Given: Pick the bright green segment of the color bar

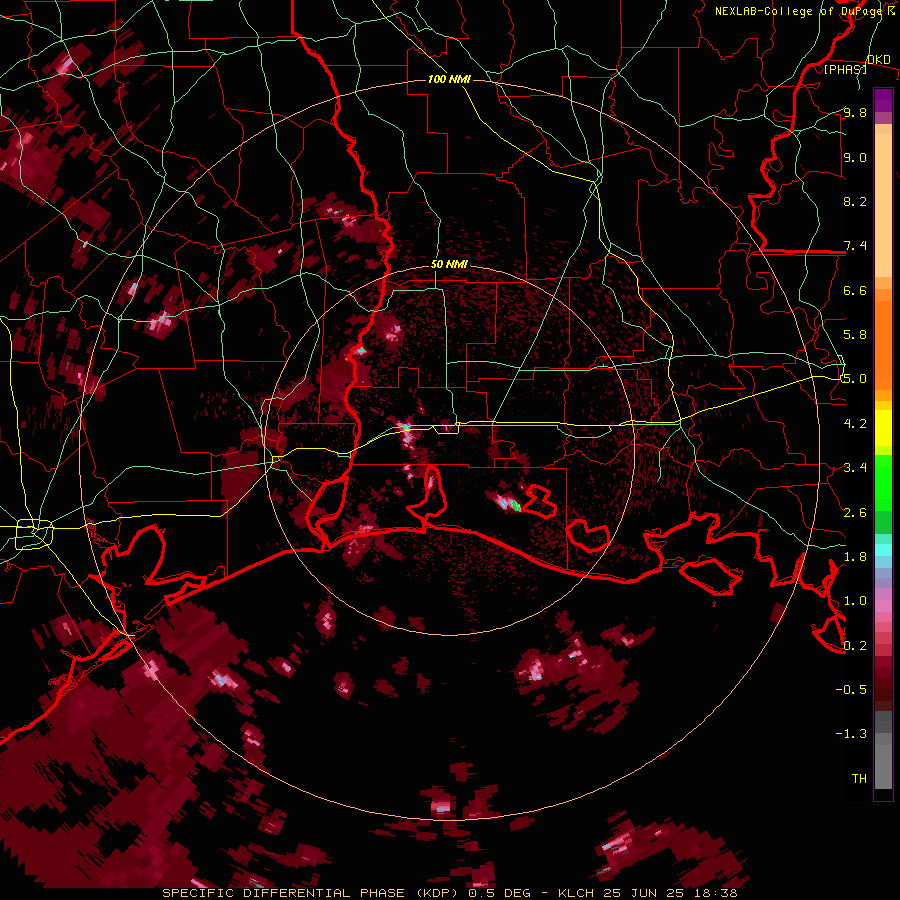Looking at the screenshot, I should [883, 483].
